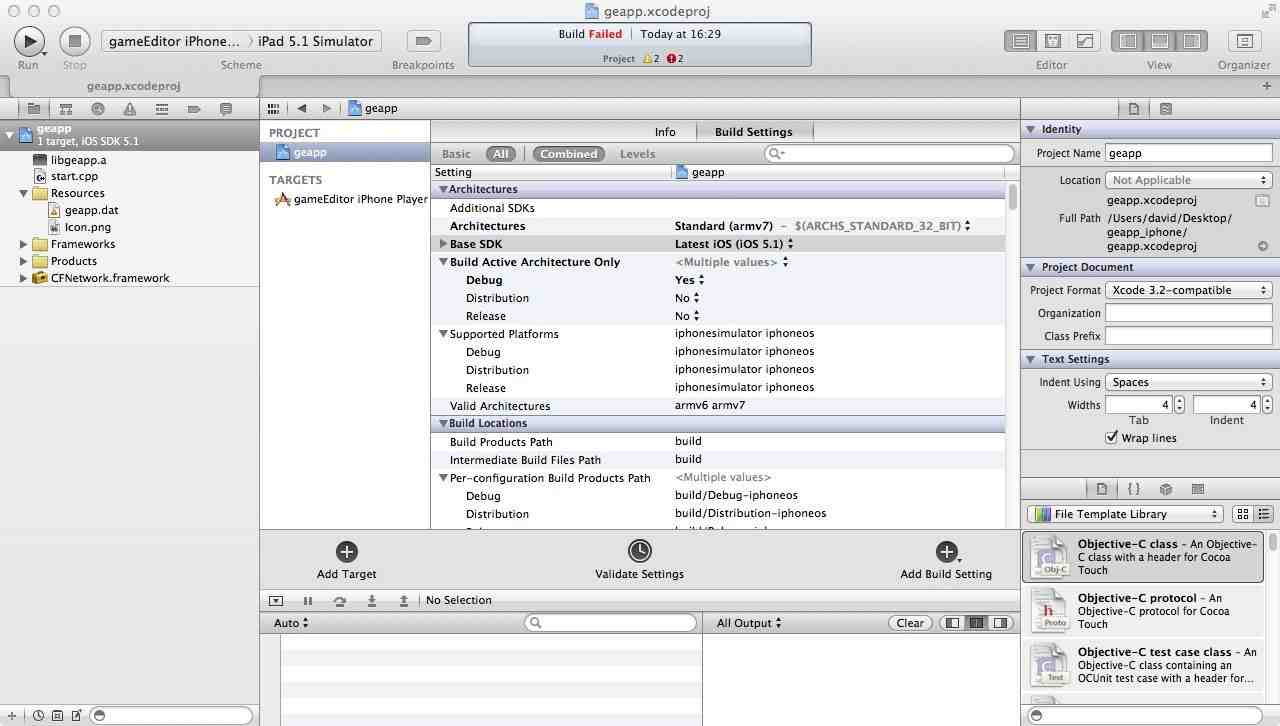The height and width of the screenshot is (726, 1280).
Task: Select the gameEditor iPhone Player target
Action: pos(350,199)
